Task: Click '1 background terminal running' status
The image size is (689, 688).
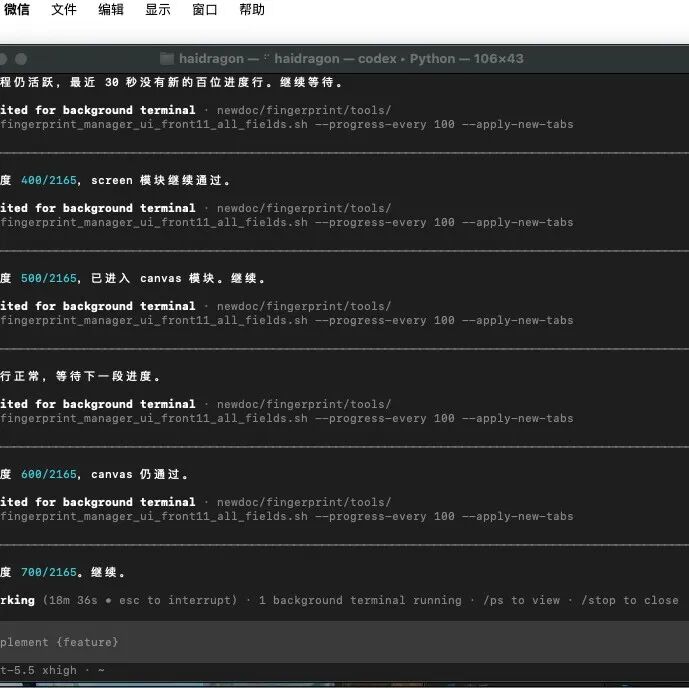Action: tap(360, 600)
